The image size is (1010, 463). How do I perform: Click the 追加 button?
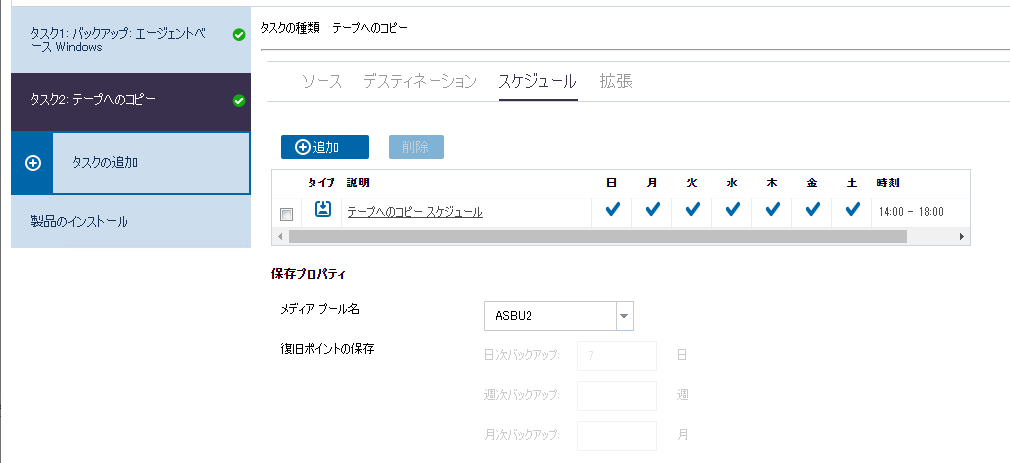point(325,147)
